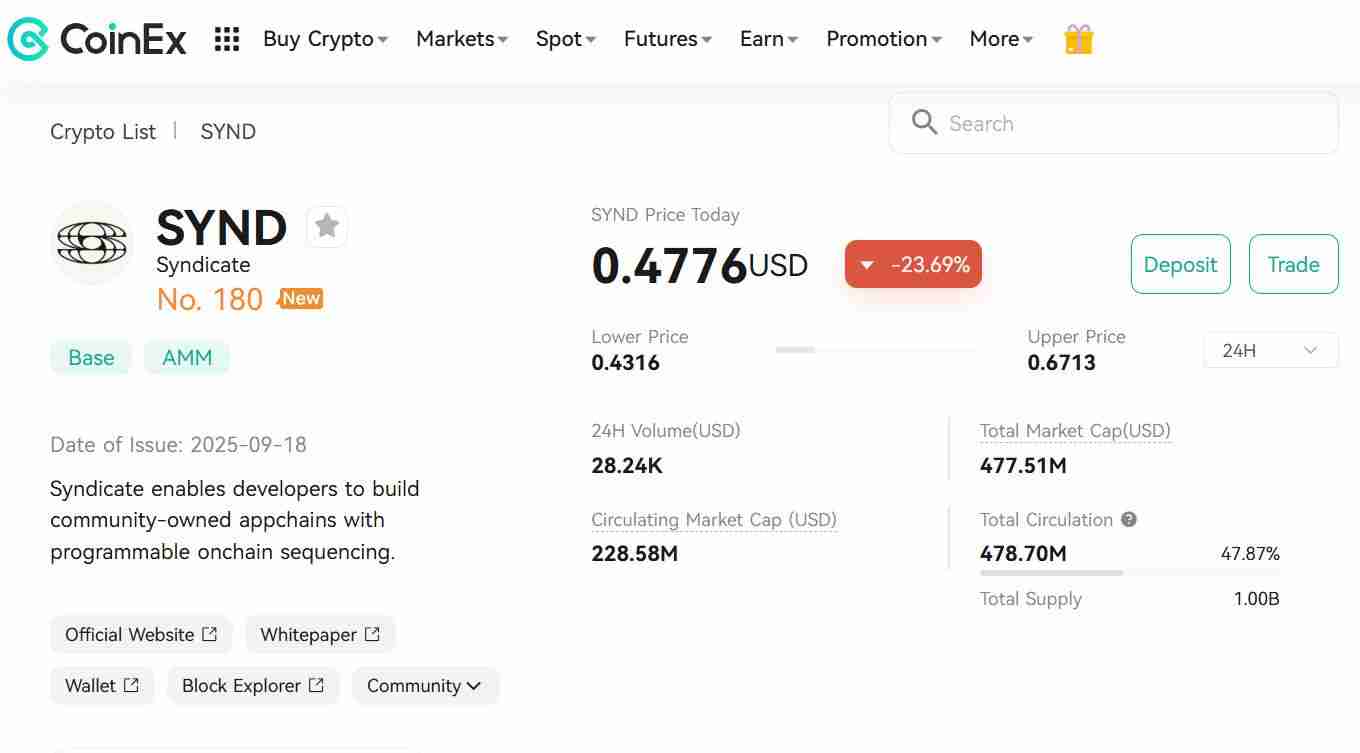Click the Deposit button

tap(1180, 264)
